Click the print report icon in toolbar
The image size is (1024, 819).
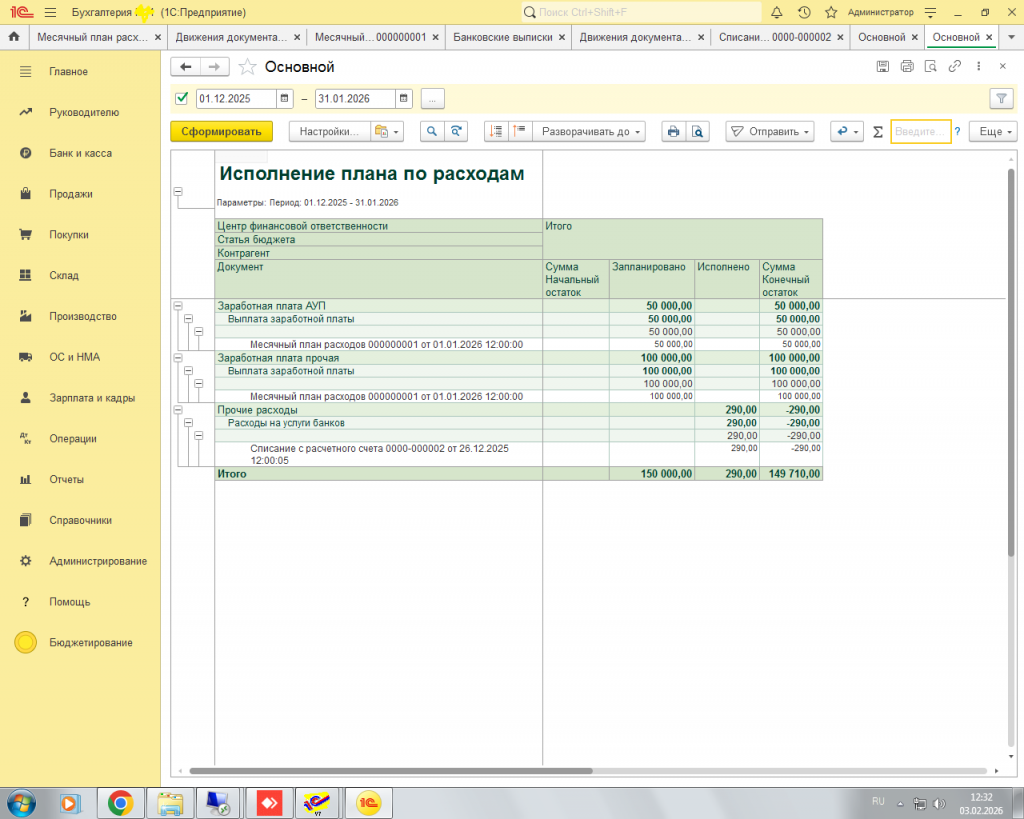point(674,131)
